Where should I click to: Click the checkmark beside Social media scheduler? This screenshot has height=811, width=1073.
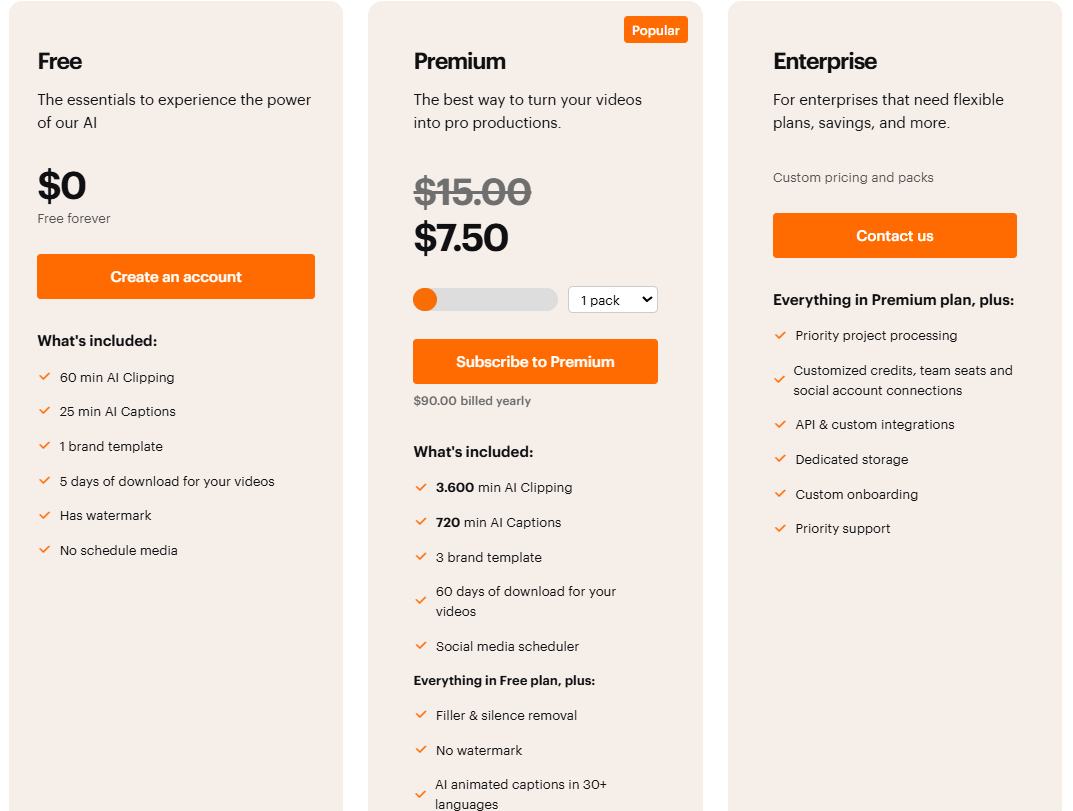(421, 646)
